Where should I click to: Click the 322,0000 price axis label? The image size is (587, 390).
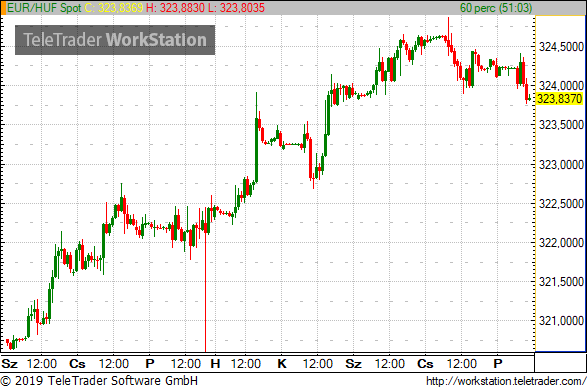[561, 243]
